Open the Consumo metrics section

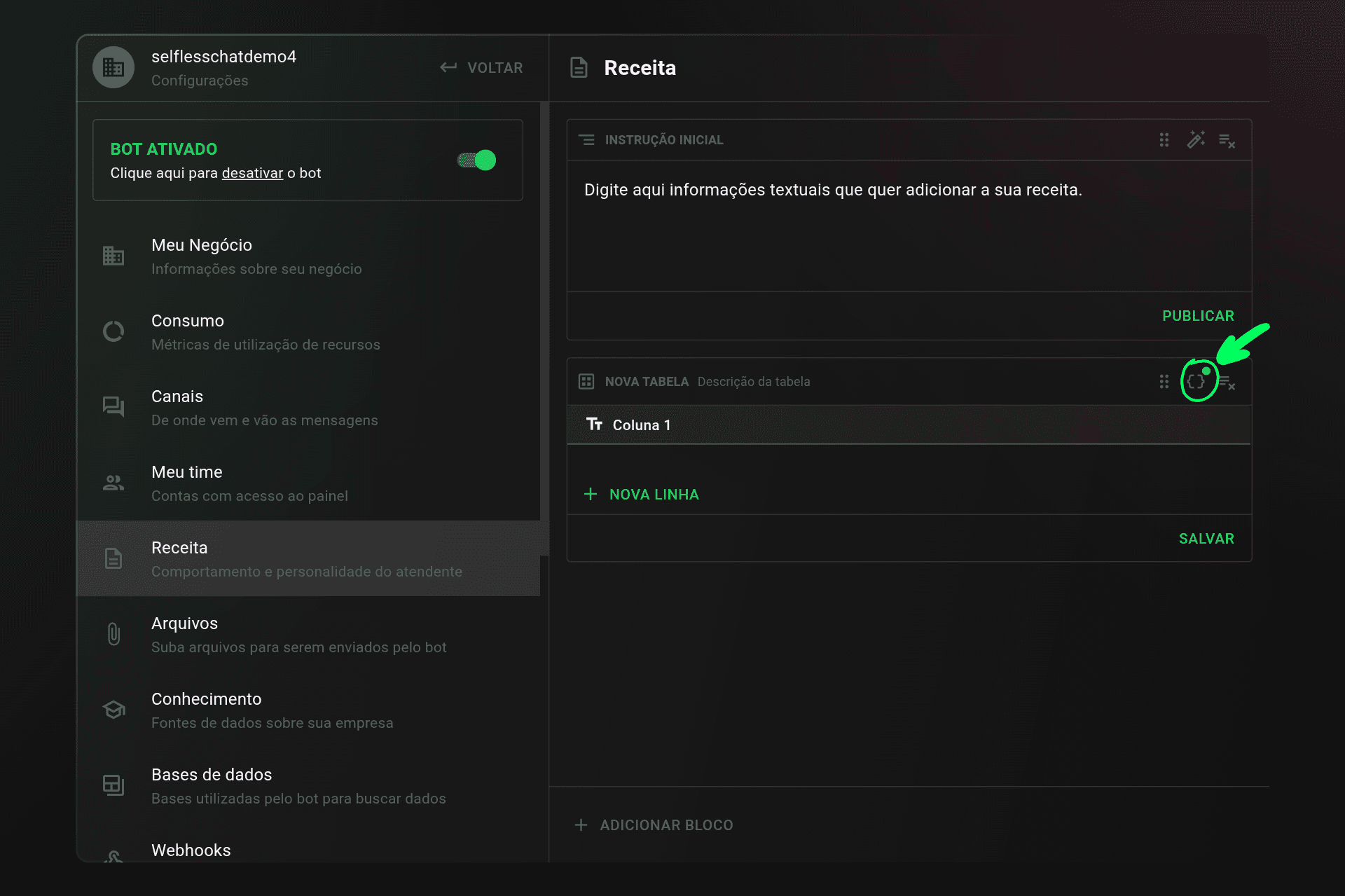308,332
